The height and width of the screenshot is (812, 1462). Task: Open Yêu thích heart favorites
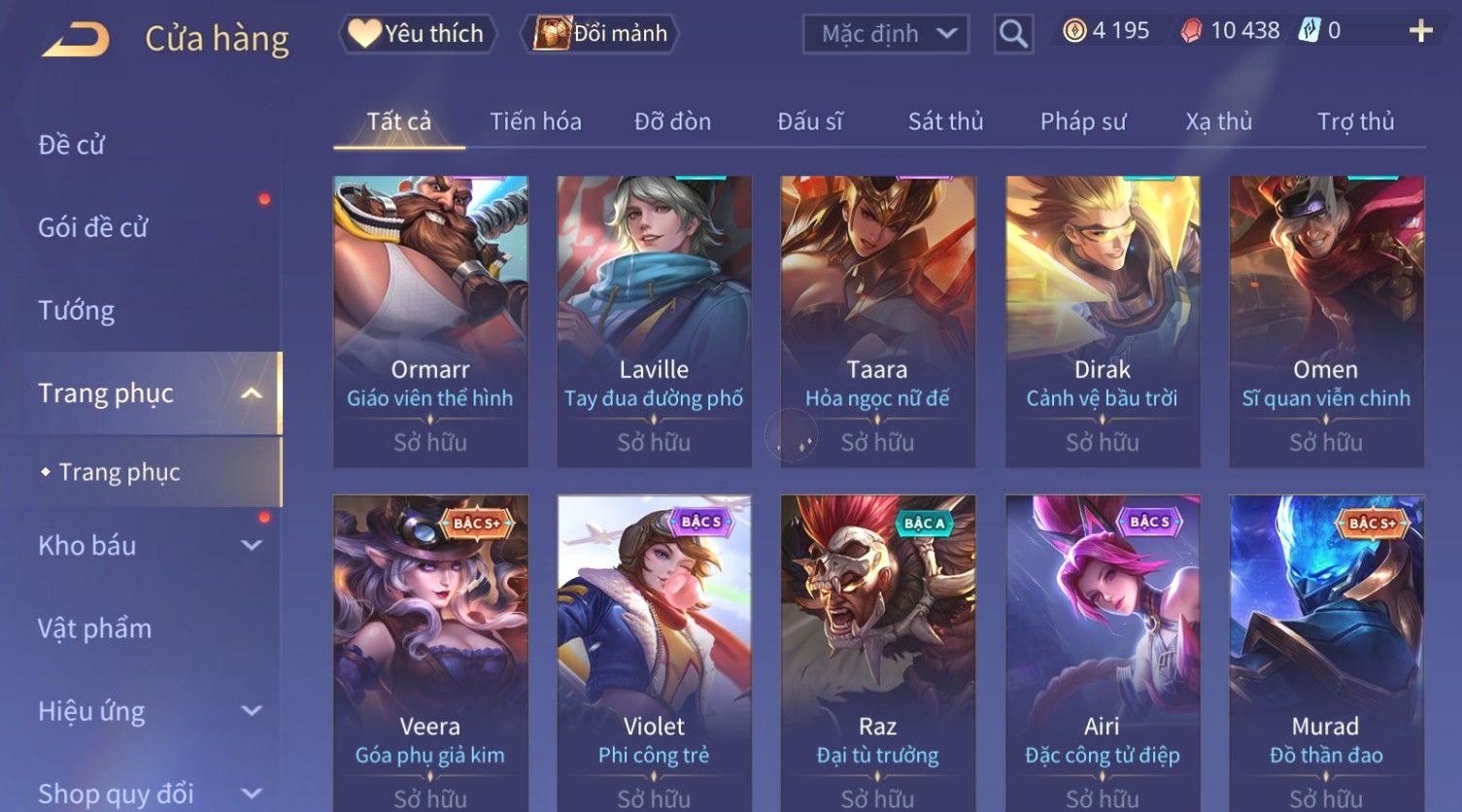coord(418,34)
